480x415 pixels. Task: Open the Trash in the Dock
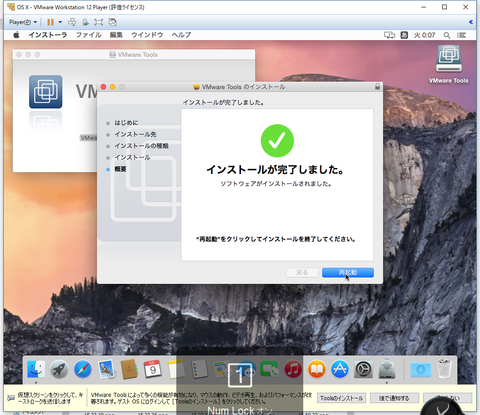444,369
